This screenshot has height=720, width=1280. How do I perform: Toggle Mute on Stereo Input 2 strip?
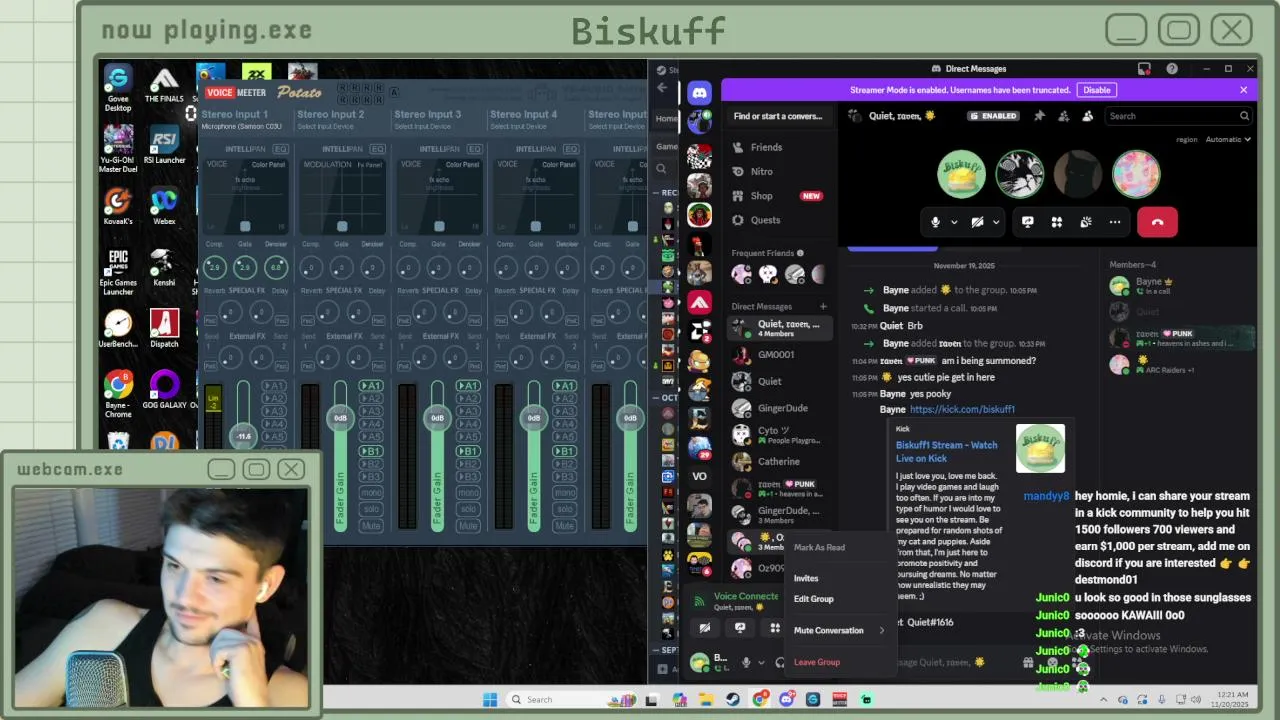pos(371,526)
